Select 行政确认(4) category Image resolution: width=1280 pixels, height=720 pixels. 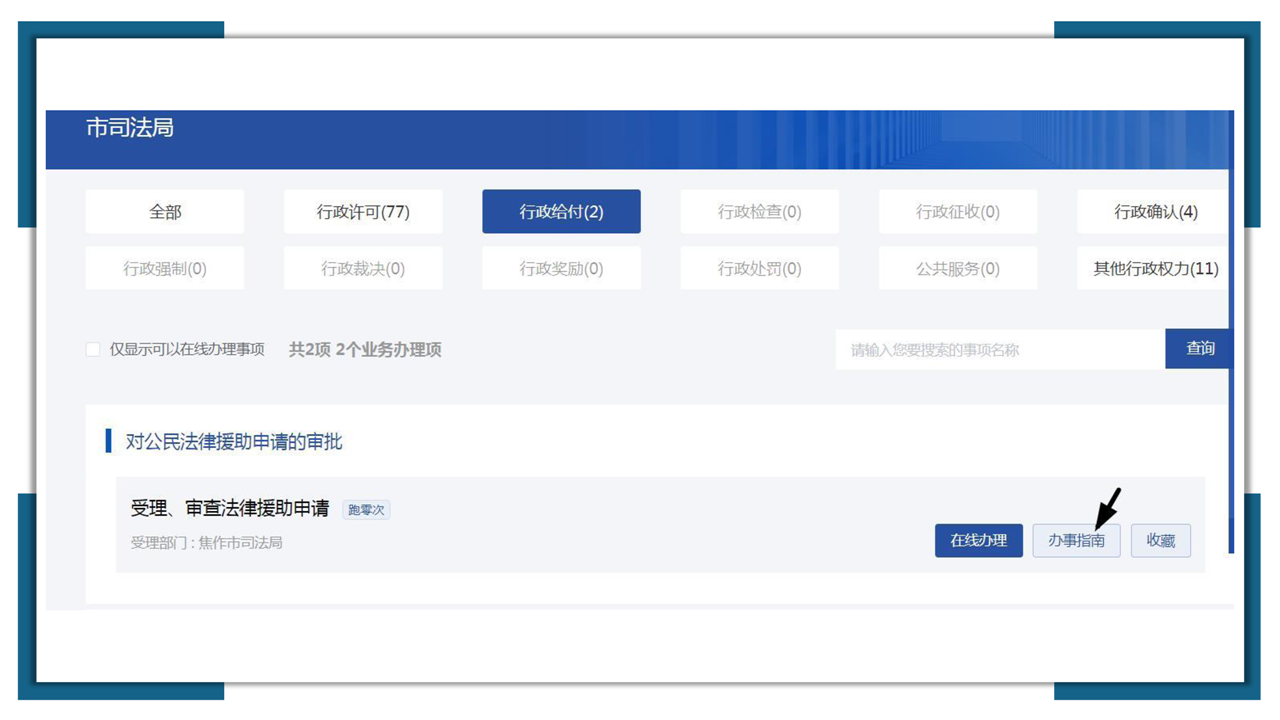1155,212
